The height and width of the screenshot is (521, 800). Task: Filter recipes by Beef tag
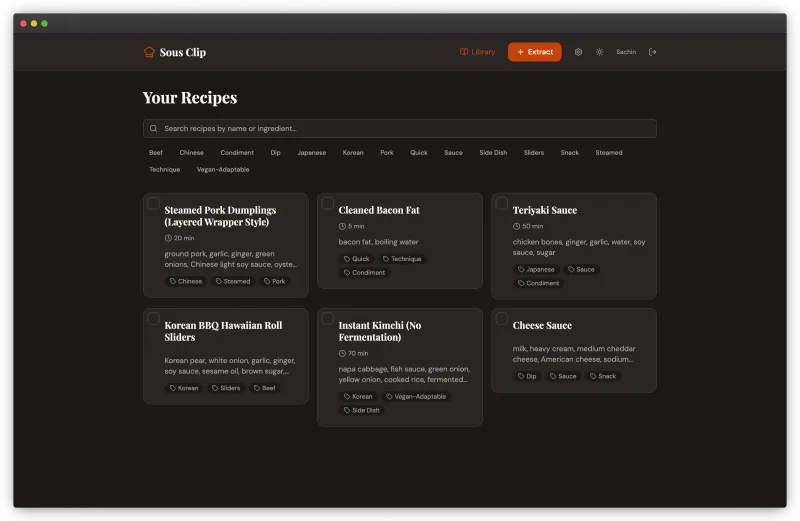156,153
